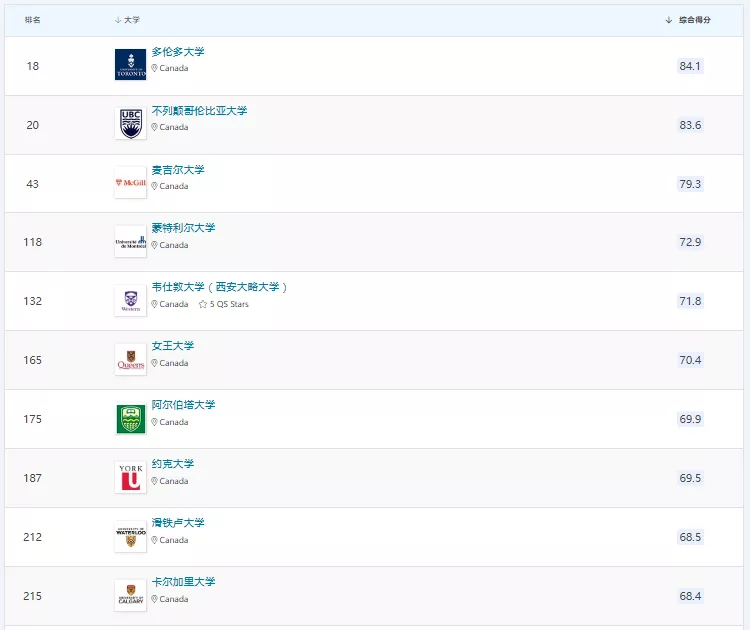This screenshot has height=630, width=750.
Task: Open the 滑铁卢大学 link
Action: pos(178,522)
